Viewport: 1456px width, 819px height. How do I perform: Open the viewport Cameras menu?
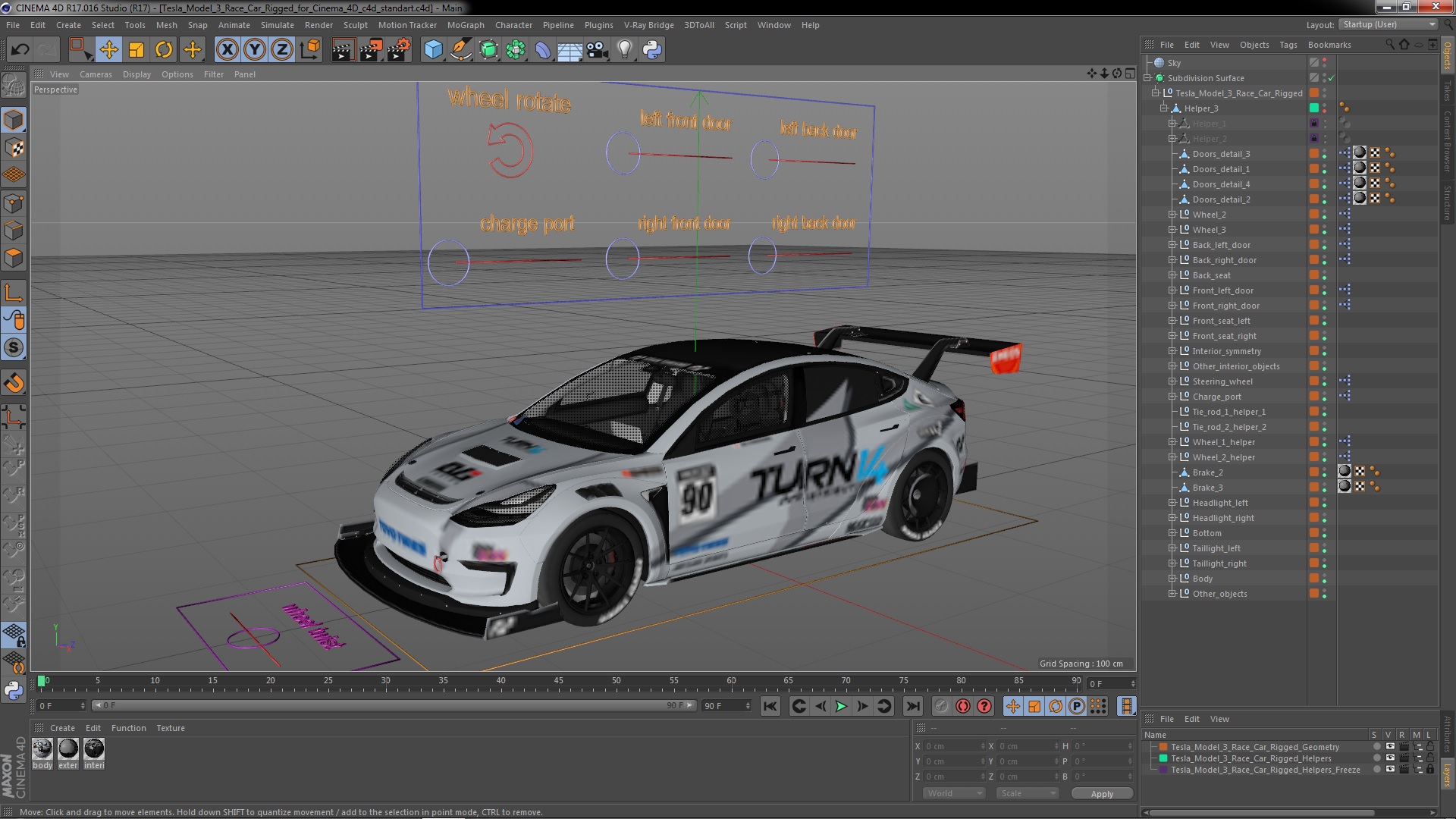(96, 74)
